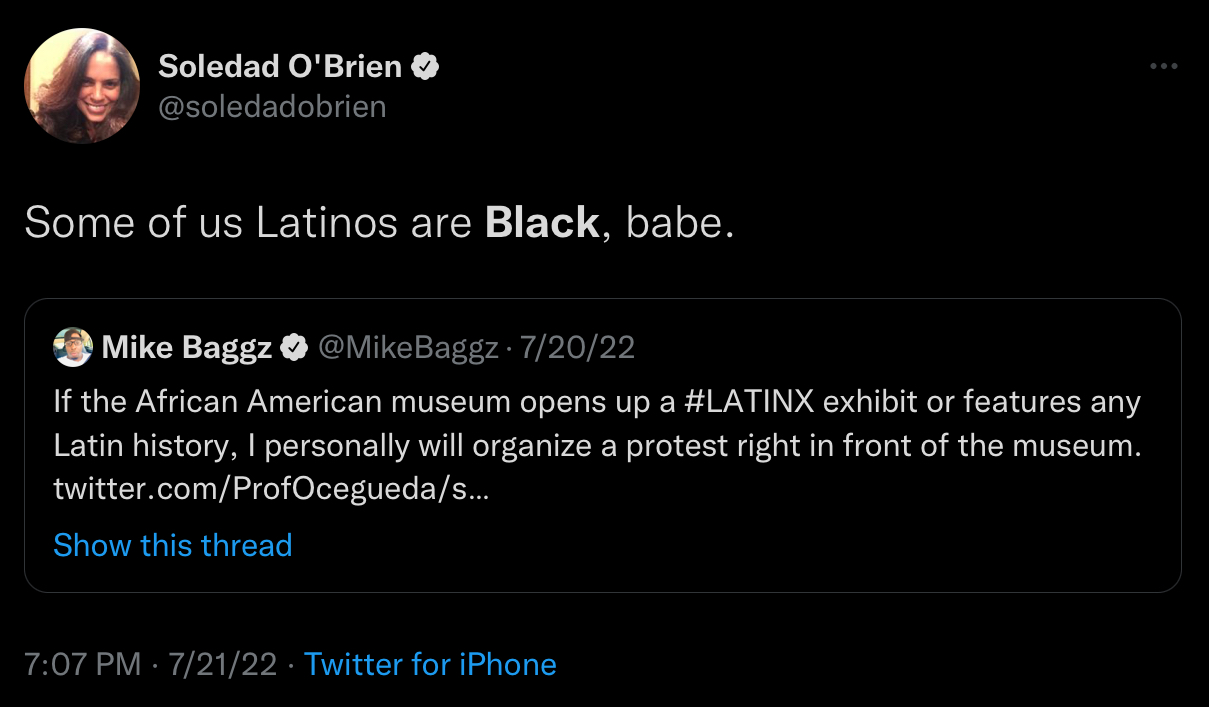Open the more options ellipsis menu

tap(1163, 67)
